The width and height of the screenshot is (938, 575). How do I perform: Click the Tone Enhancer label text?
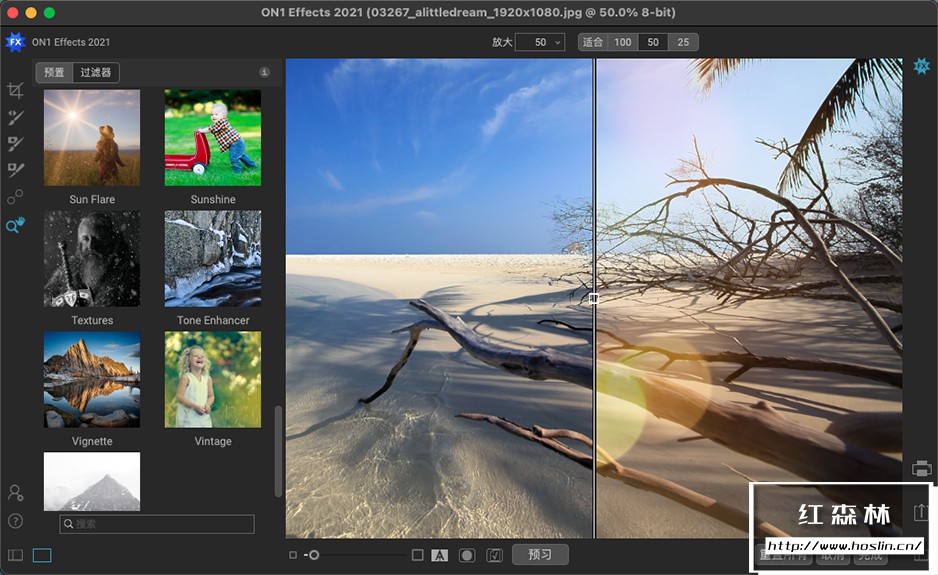pyautogui.click(x=213, y=320)
